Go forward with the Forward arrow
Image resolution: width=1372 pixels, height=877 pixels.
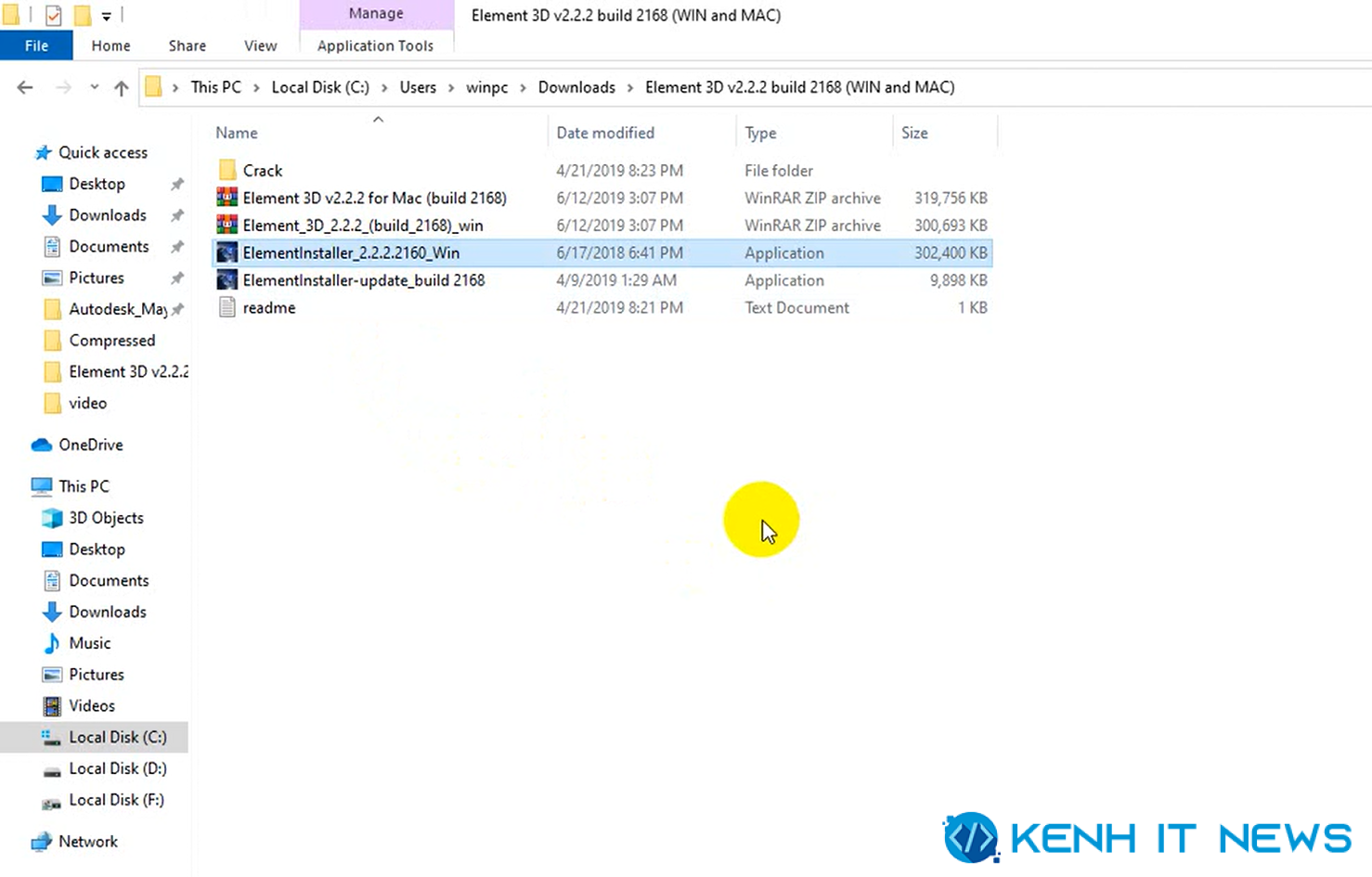coord(63,87)
